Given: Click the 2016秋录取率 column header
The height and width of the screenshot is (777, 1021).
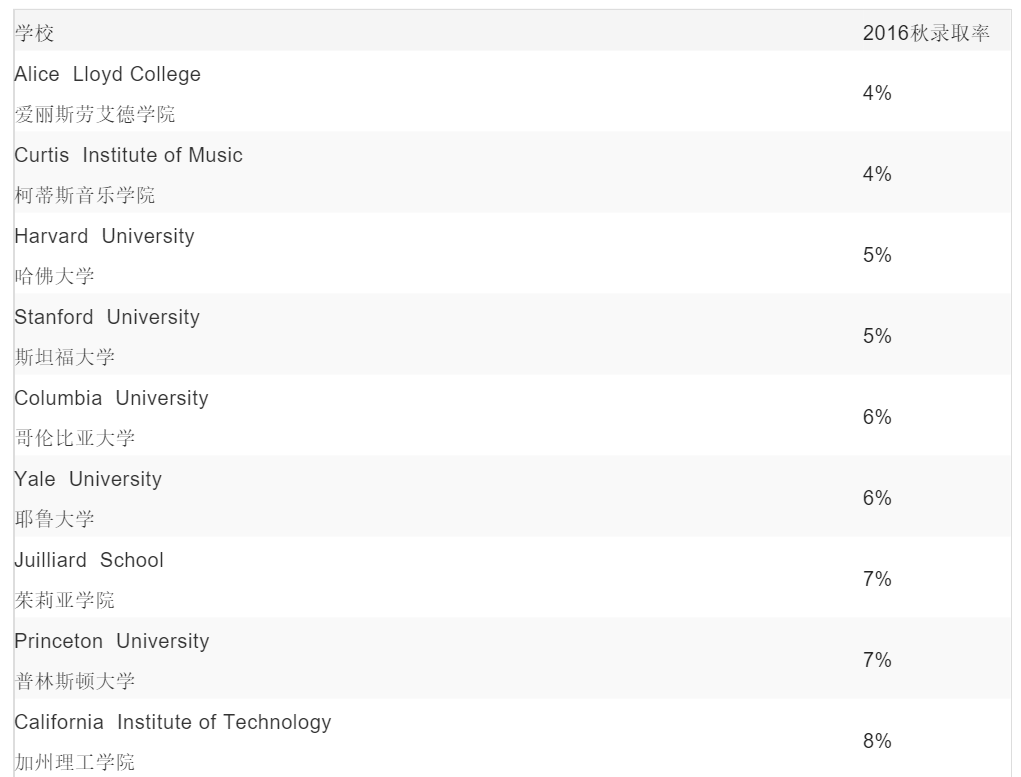Looking at the screenshot, I should [x=926, y=34].
